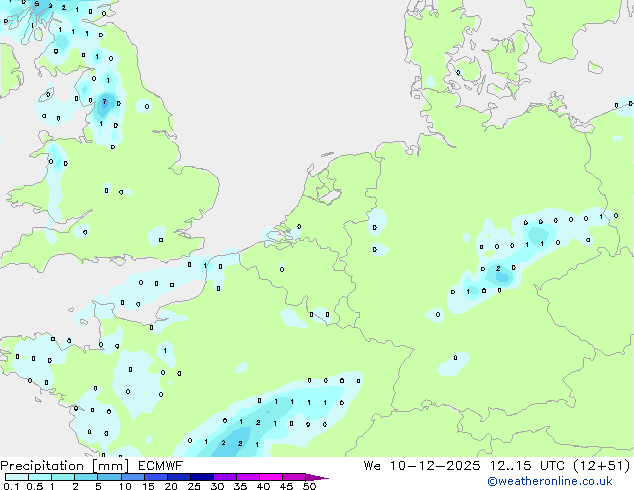Click the over-50 arrow tip of legend
Viewport: 634px width, 490px height.
[317, 477]
